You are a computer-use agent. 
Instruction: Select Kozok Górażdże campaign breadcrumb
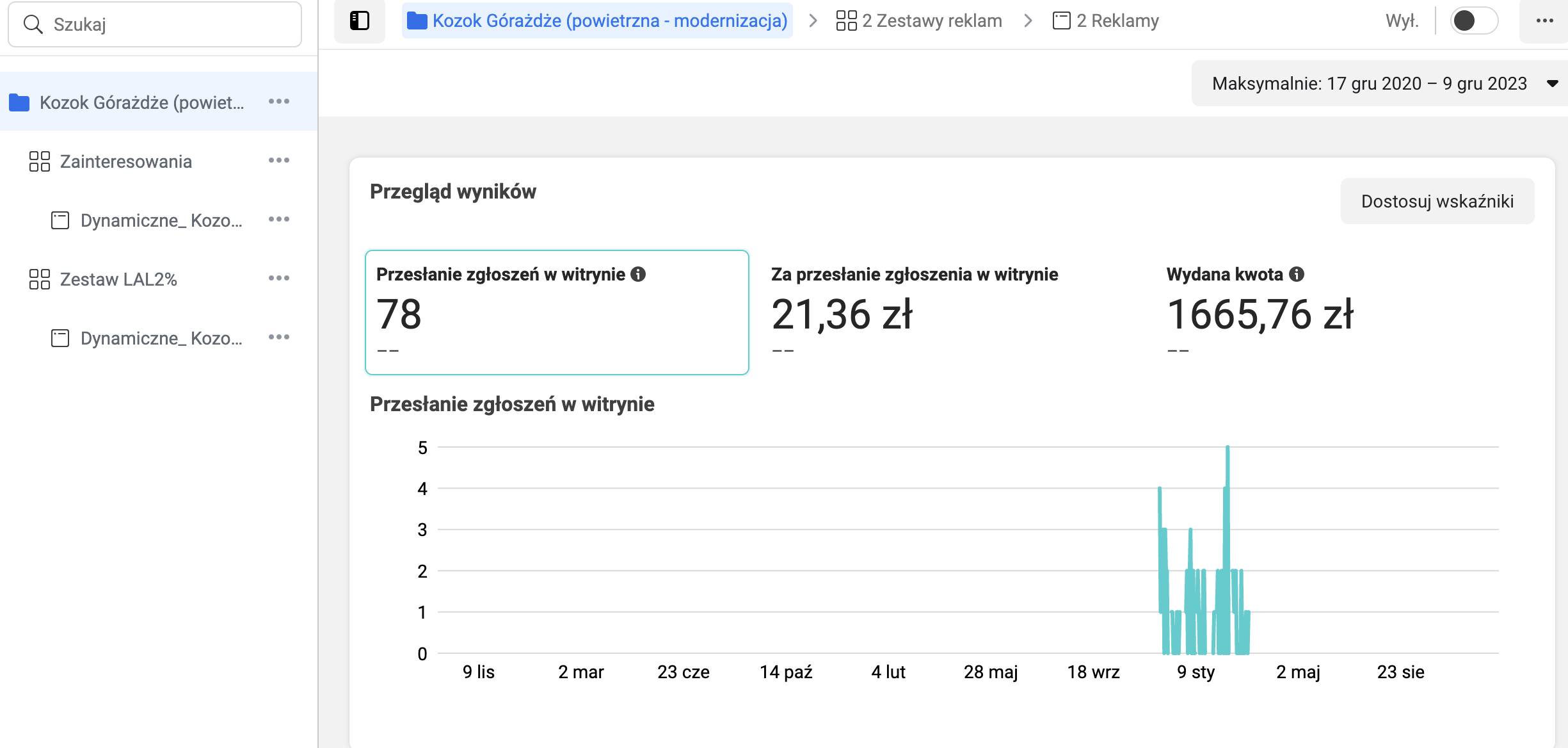[597, 20]
